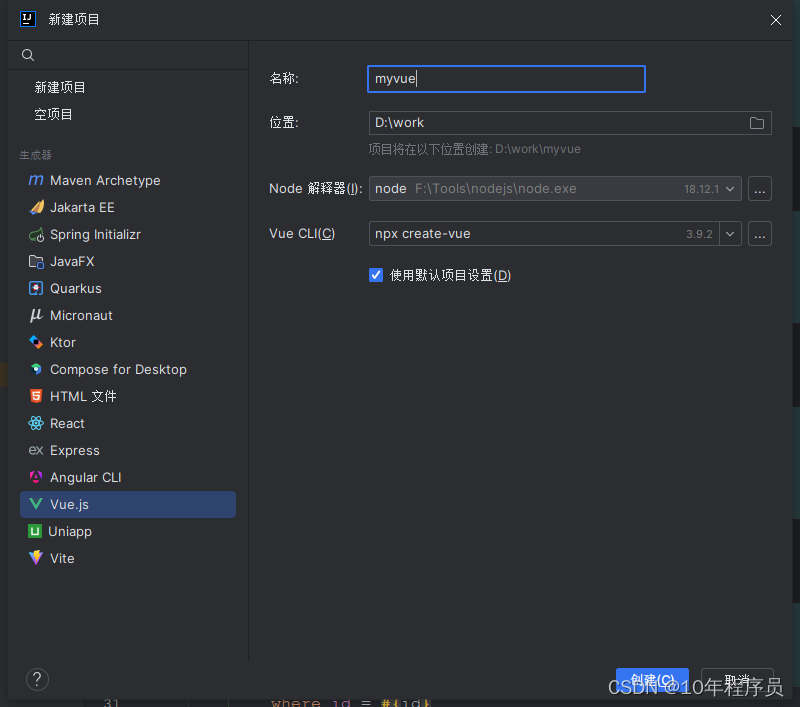Click the Spring Initializr leaf icon
Viewport: 800px width, 707px height.
coord(36,235)
